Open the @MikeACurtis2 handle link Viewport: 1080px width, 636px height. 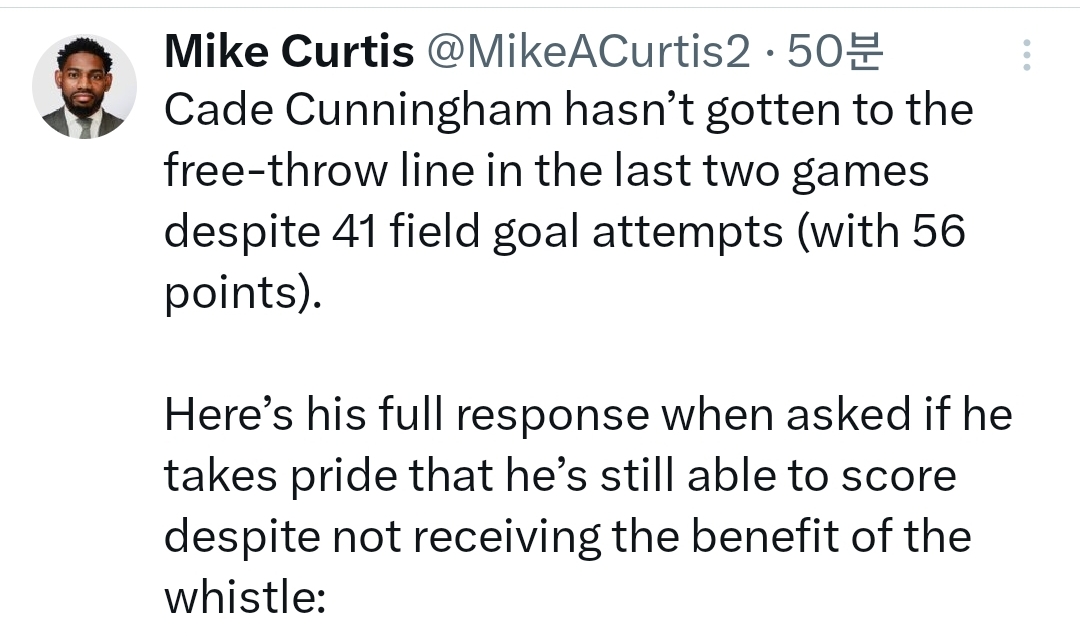[x=588, y=53]
